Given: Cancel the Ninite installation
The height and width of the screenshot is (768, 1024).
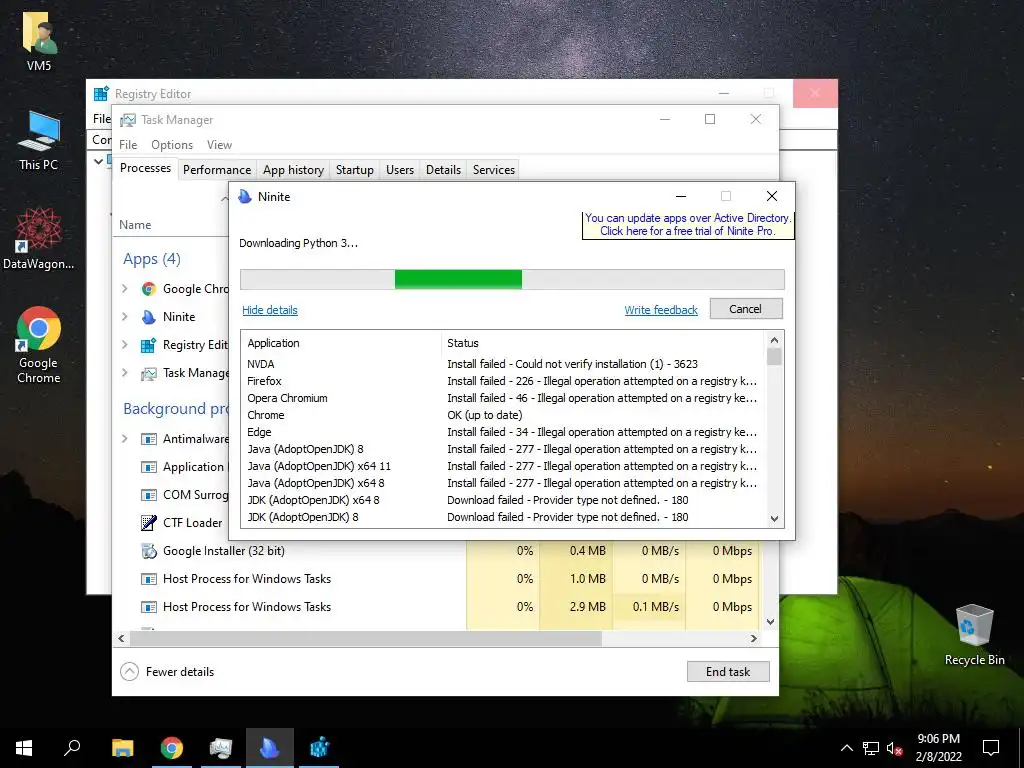Looking at the screenshot, I should (x=746, y=309).
